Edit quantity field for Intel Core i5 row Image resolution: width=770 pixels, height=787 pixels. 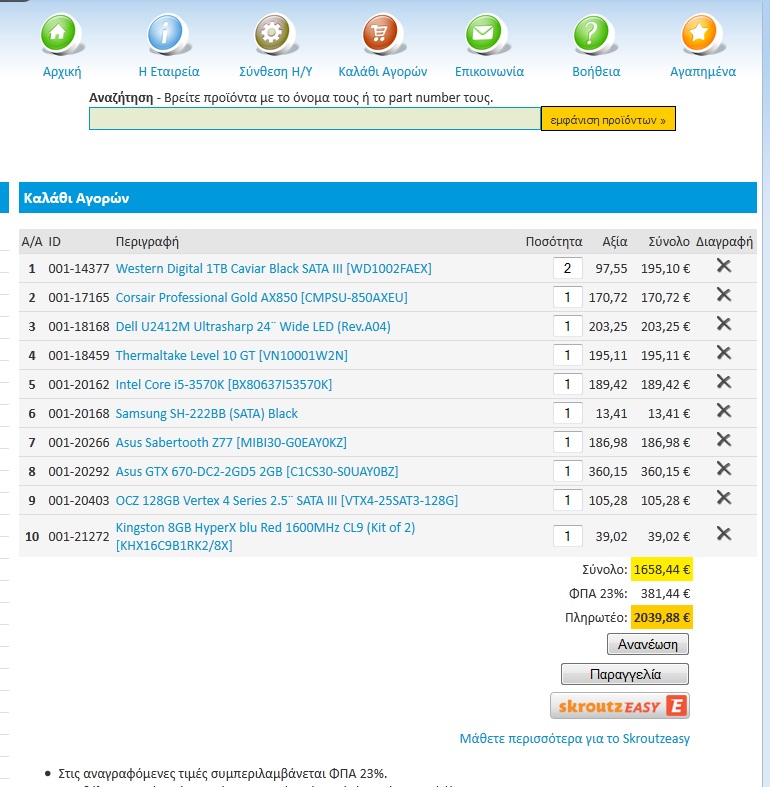pos(568,384)
